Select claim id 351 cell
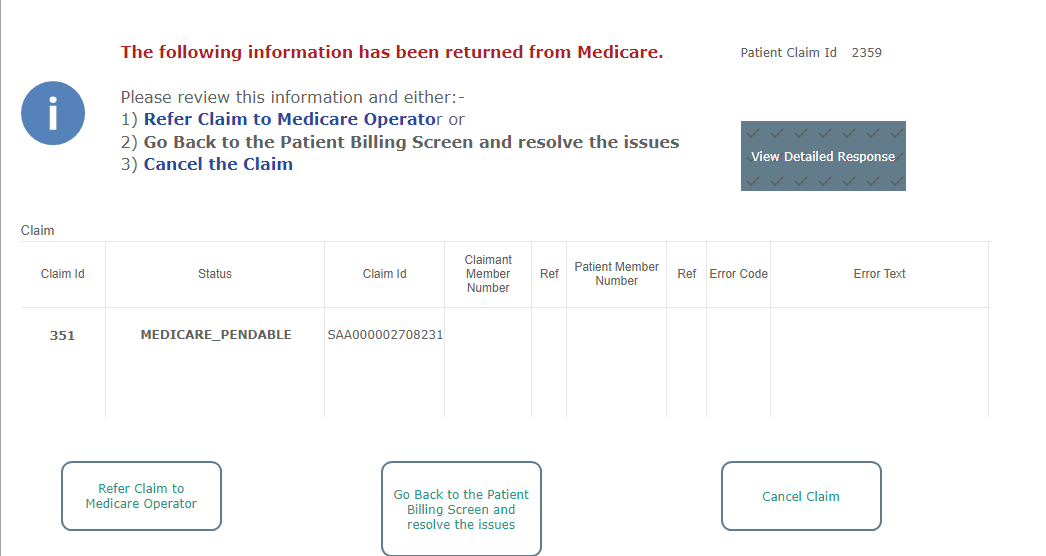The width and height of the screenshot is (1046, 556). tap(63, 335)
